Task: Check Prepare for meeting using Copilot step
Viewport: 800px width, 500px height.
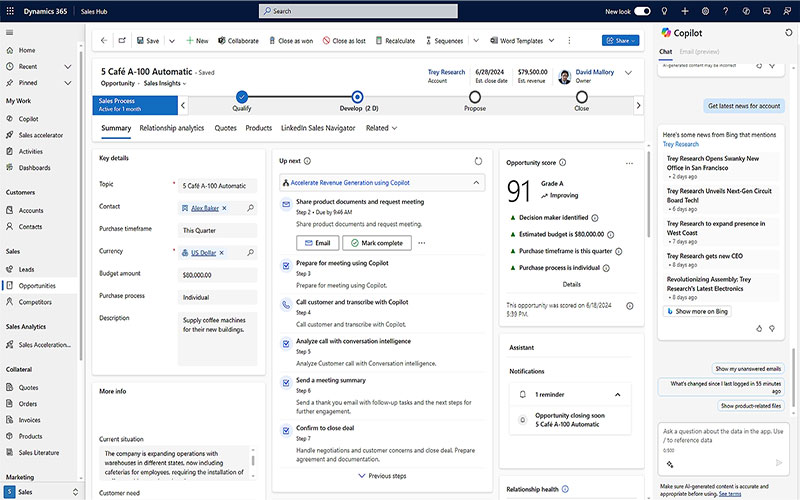Action: point(286,265)
